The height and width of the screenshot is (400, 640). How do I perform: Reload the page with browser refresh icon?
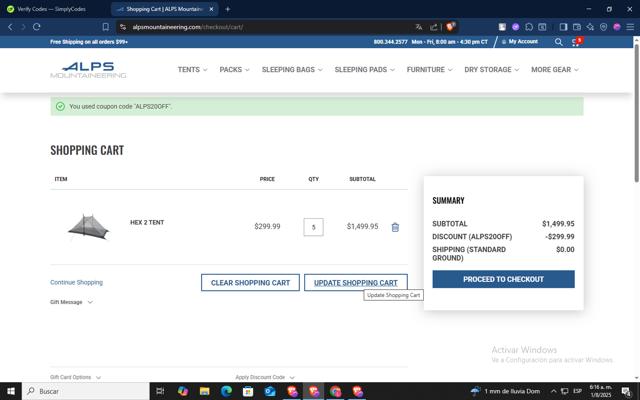tap(37, 27)
